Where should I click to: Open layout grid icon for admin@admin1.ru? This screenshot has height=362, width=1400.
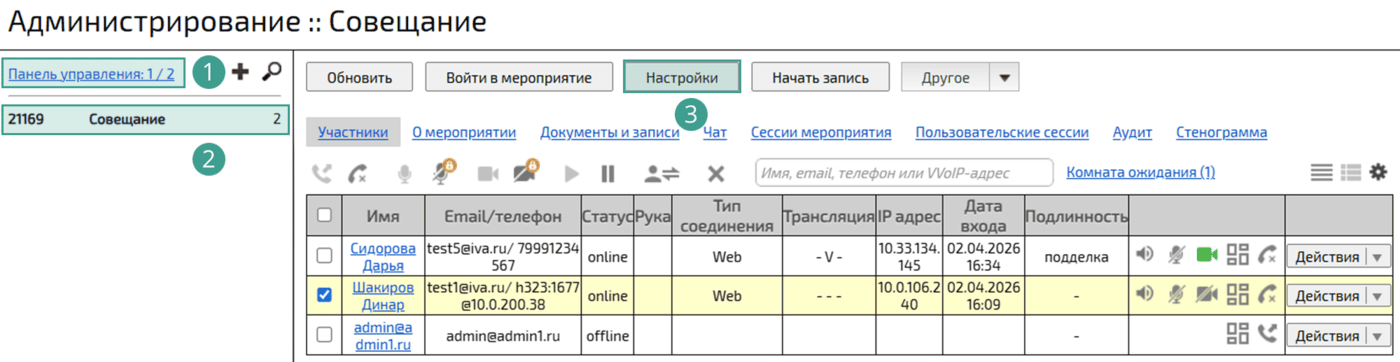coord(1238,334)
